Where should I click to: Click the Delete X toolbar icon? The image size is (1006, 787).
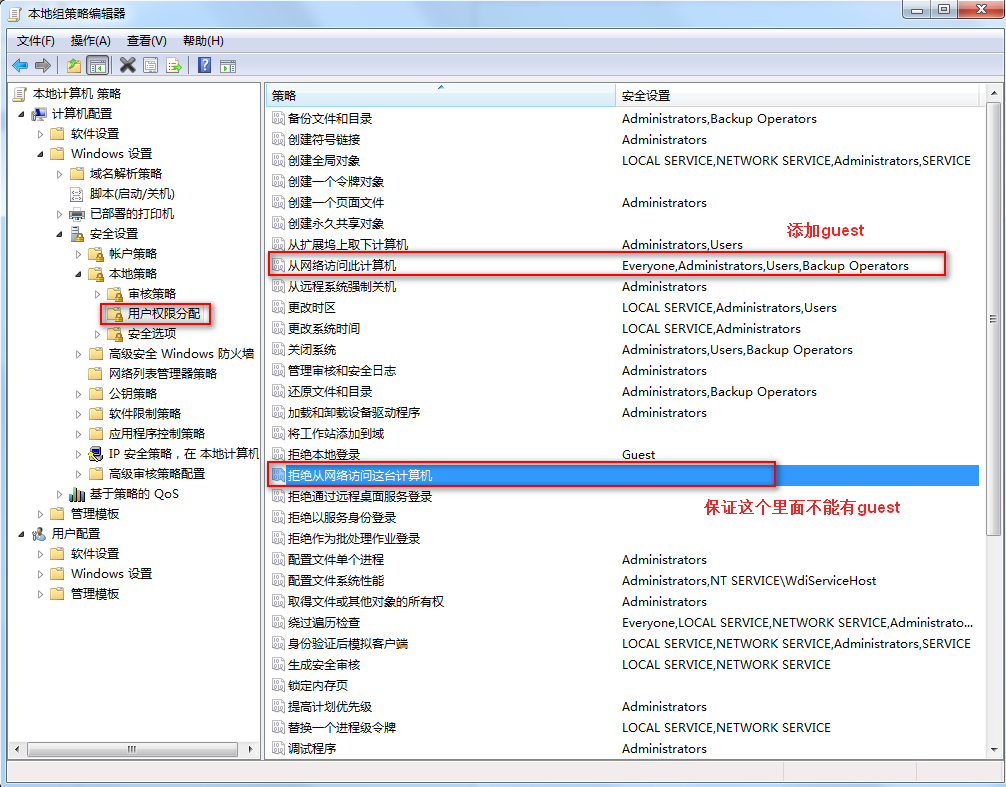127,66
